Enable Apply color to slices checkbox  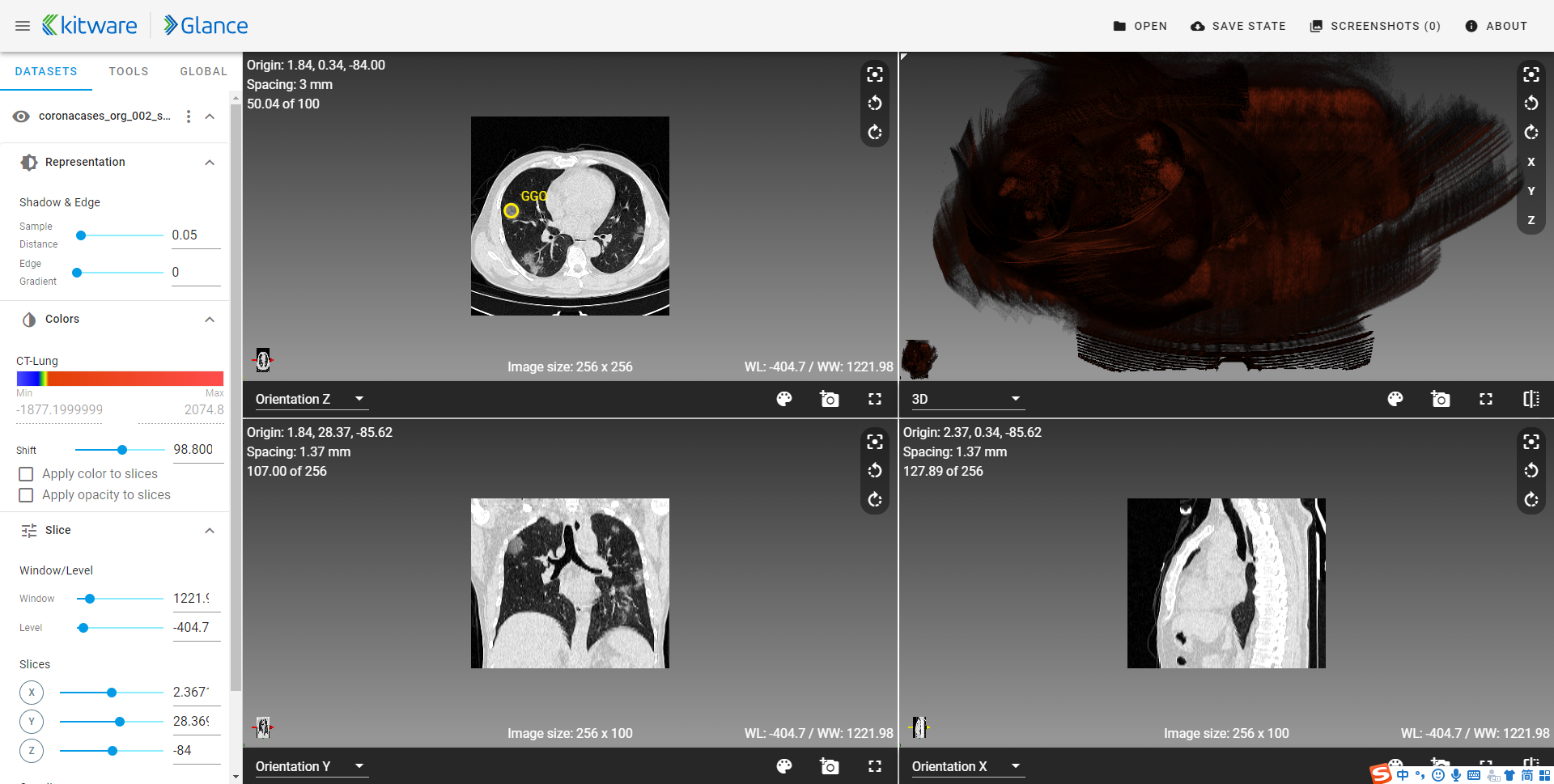pyautogui.click(x=26, y=474)
